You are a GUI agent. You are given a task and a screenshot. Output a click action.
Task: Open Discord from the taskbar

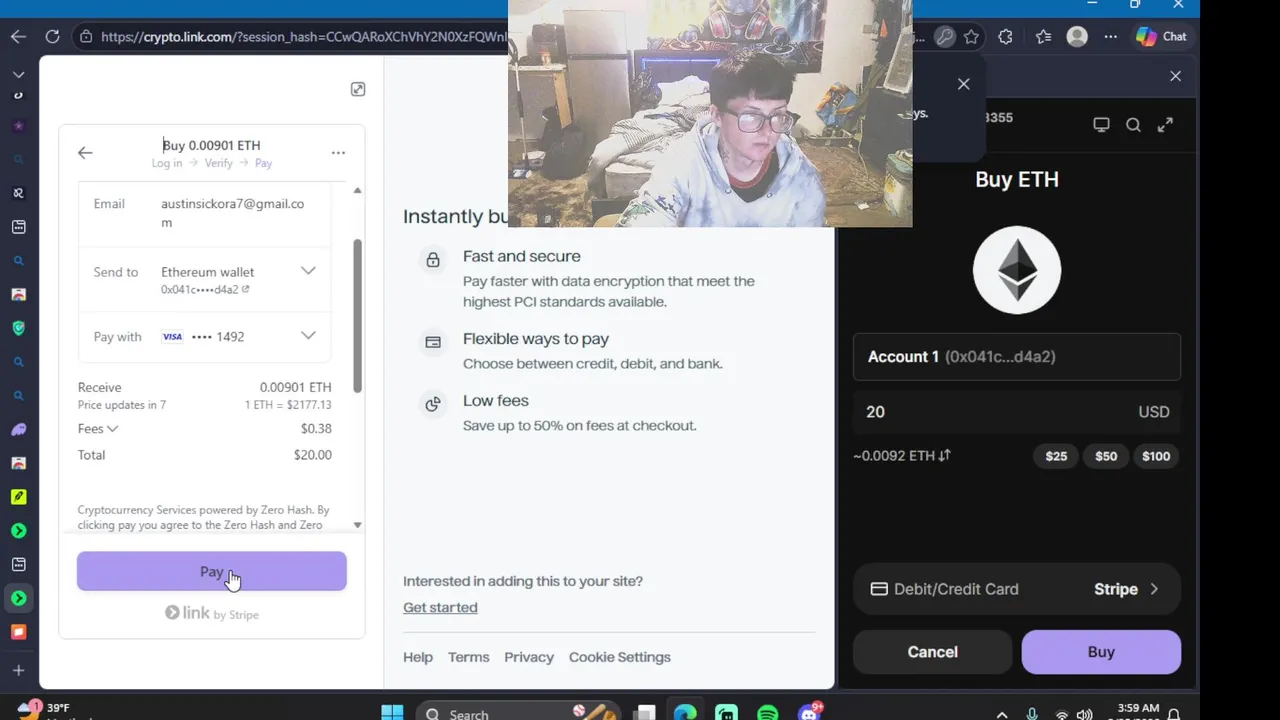[x=809, y=713]
